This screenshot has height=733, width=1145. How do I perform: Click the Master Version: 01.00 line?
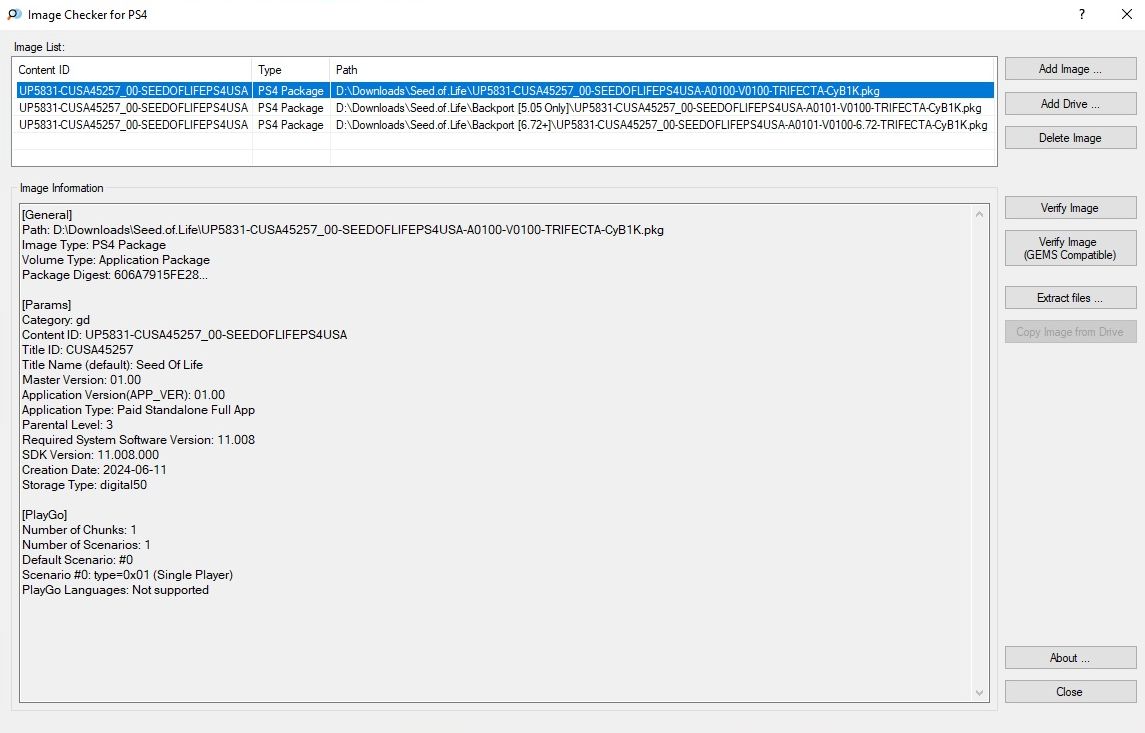81,380
